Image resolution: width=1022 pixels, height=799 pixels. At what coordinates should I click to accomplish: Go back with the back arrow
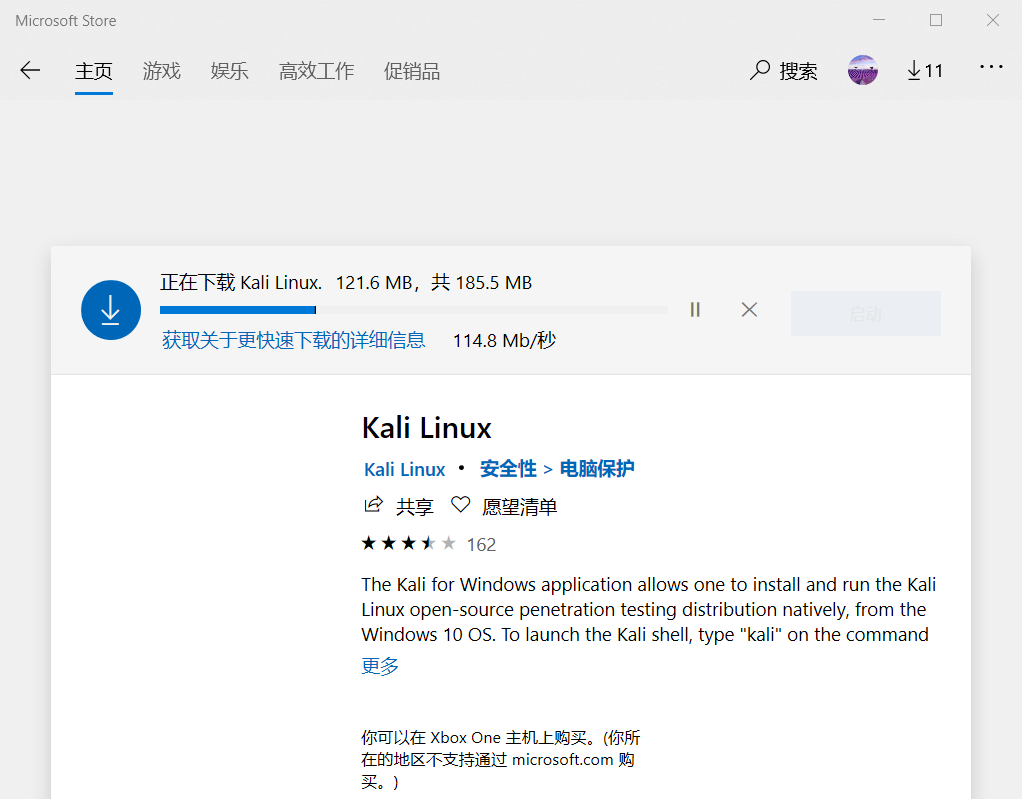tap(30, 70)
